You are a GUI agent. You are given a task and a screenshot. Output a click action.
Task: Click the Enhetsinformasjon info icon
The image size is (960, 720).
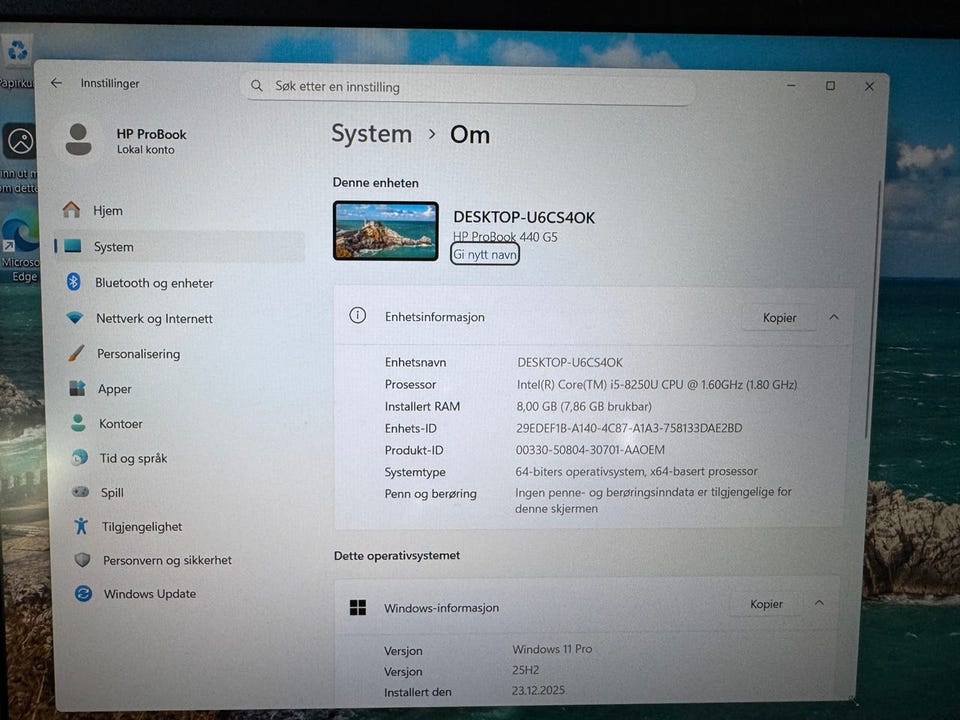[x=358, y=315]
